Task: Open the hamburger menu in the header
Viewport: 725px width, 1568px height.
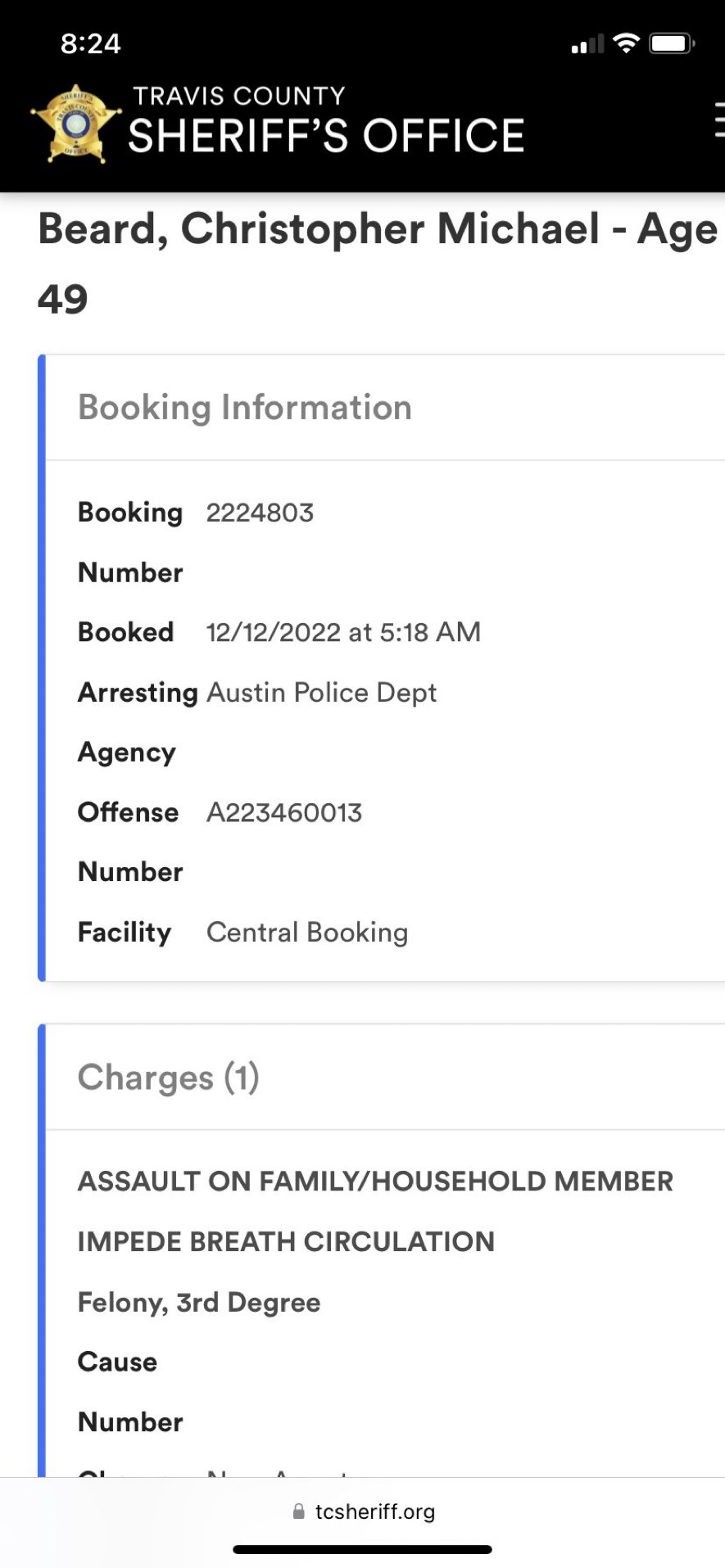Action: pos(719,120)
